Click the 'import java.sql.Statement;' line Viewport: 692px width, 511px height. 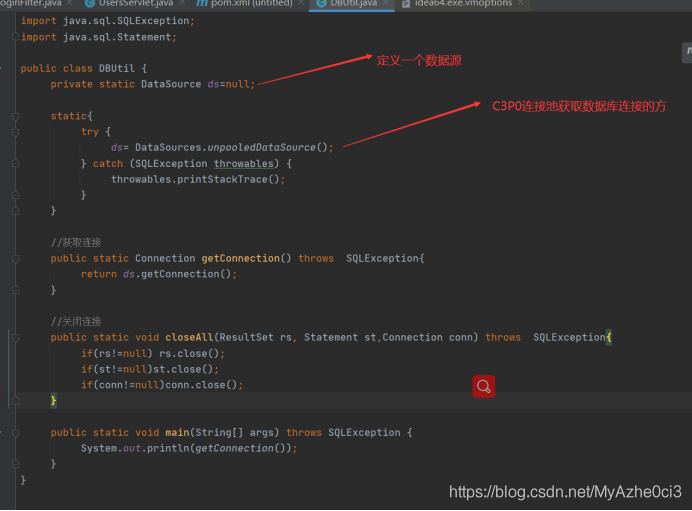(x=99, y=37)
